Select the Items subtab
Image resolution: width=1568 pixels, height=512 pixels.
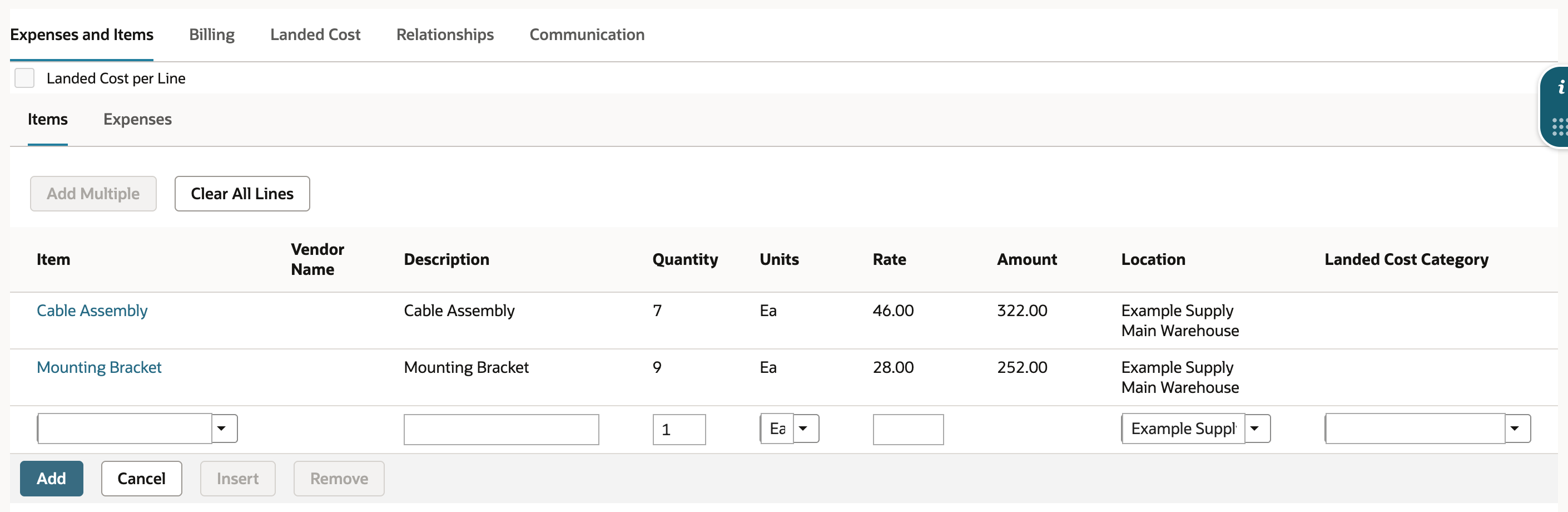click(x=47, y=120)
